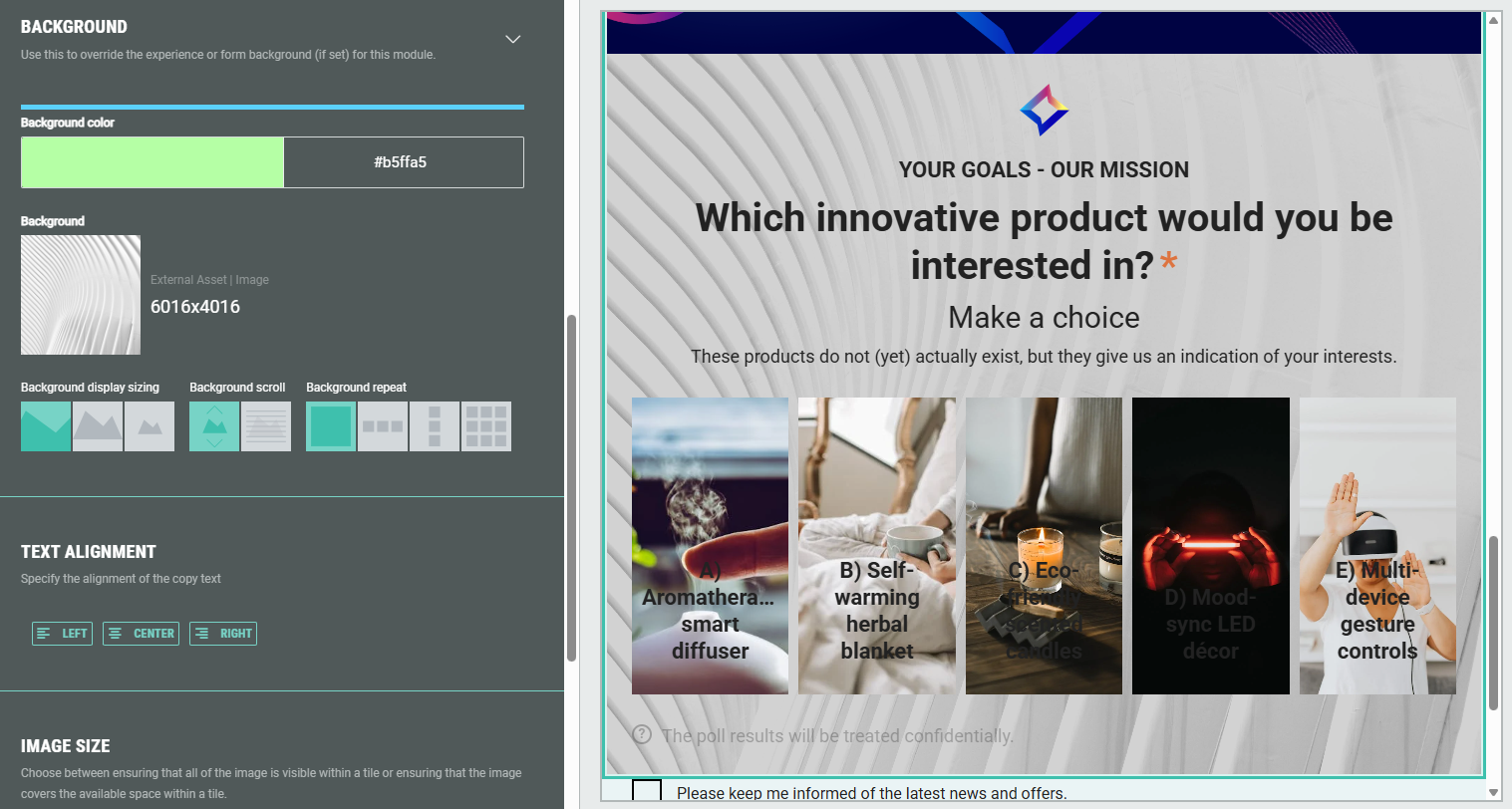Set text alignment to RIGHT
Image resolution: width=1512 pixels, height=809 pixels.
223,634
